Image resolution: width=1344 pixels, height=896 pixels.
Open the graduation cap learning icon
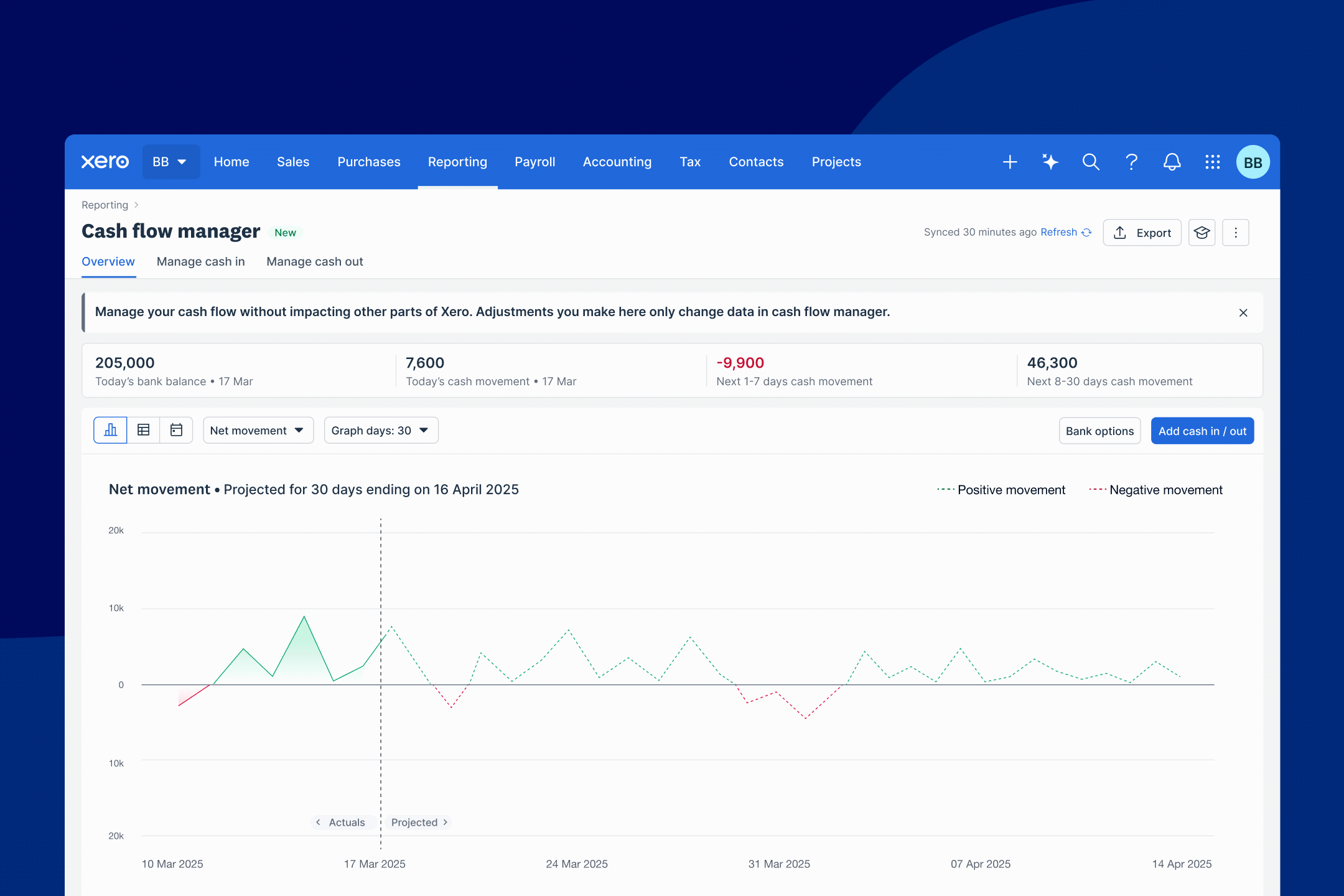(1202, 233)
